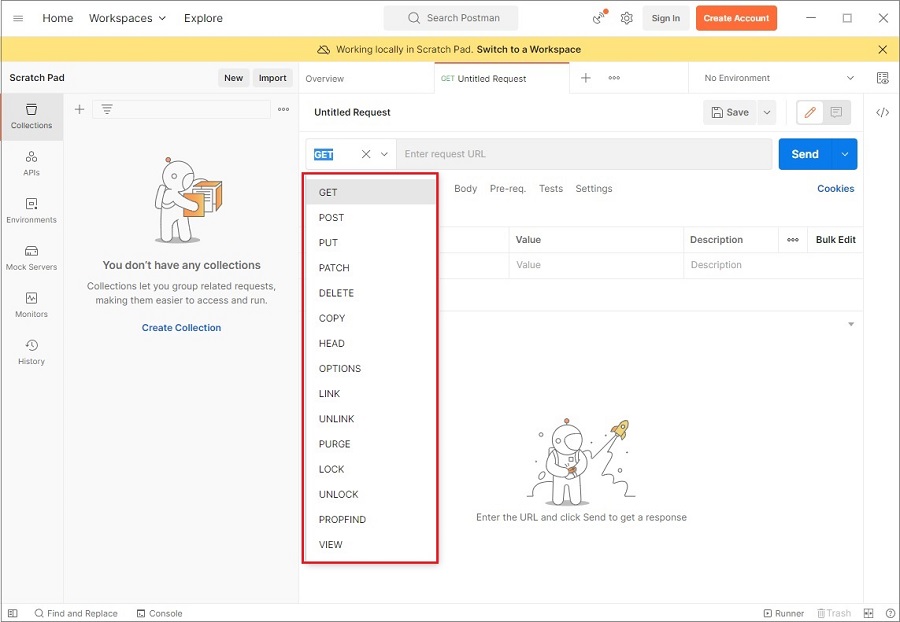Click the Create Collection link
The image size is (900, 622).
181,328
